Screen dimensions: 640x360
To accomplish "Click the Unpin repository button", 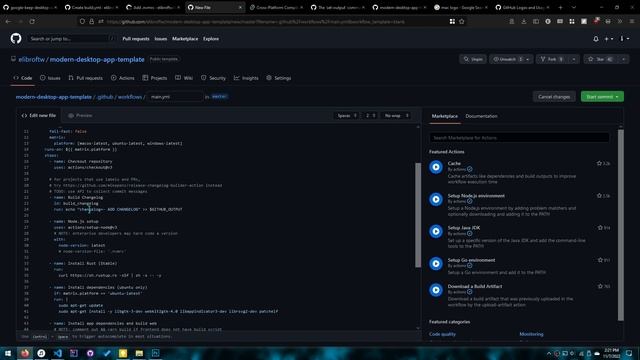I will 473,59.
